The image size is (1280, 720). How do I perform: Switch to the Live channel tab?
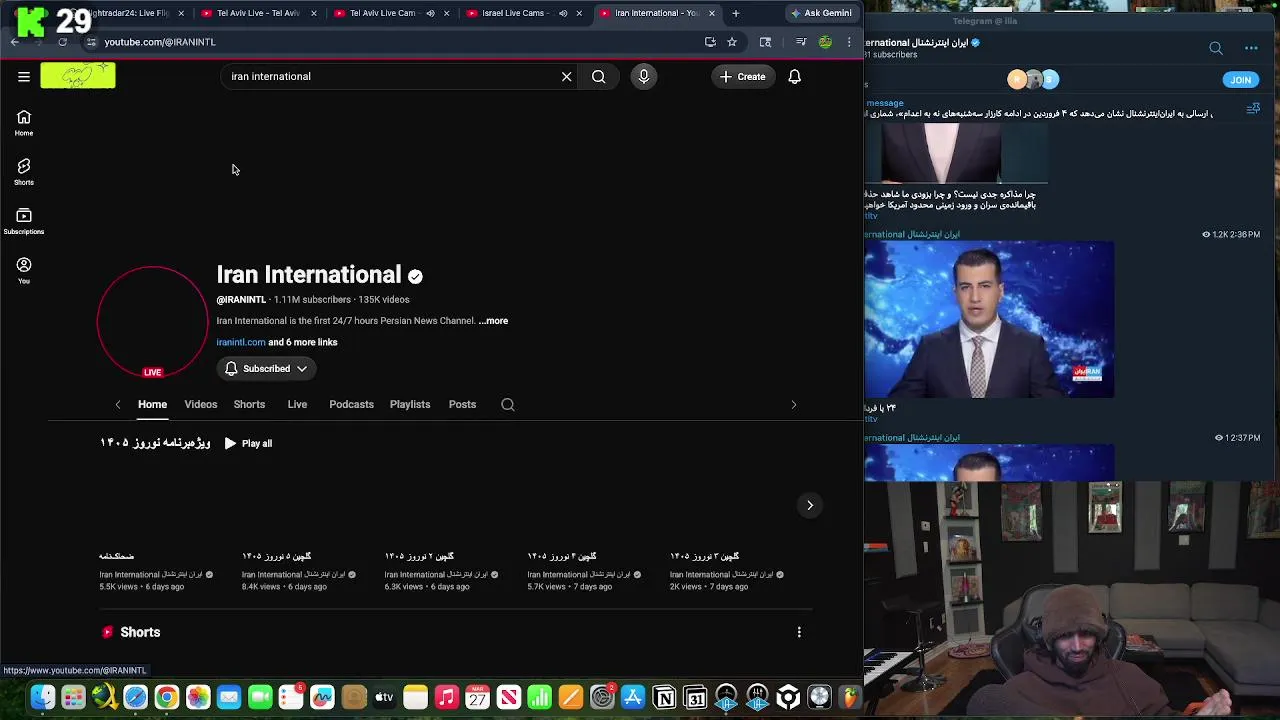[x=297, y=404]
